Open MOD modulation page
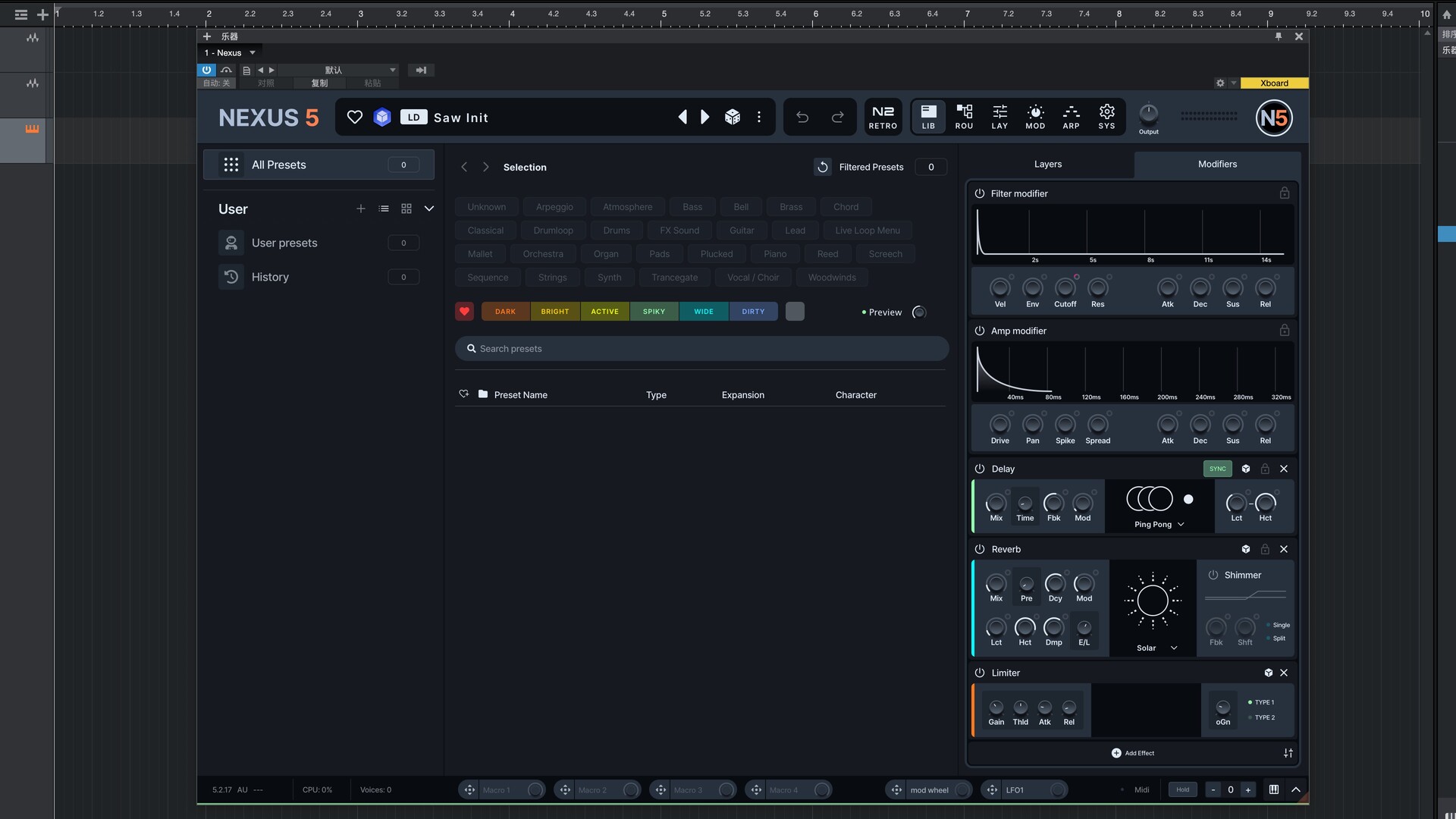Screen dimensions: 1456x819 tap(1035, 118)
